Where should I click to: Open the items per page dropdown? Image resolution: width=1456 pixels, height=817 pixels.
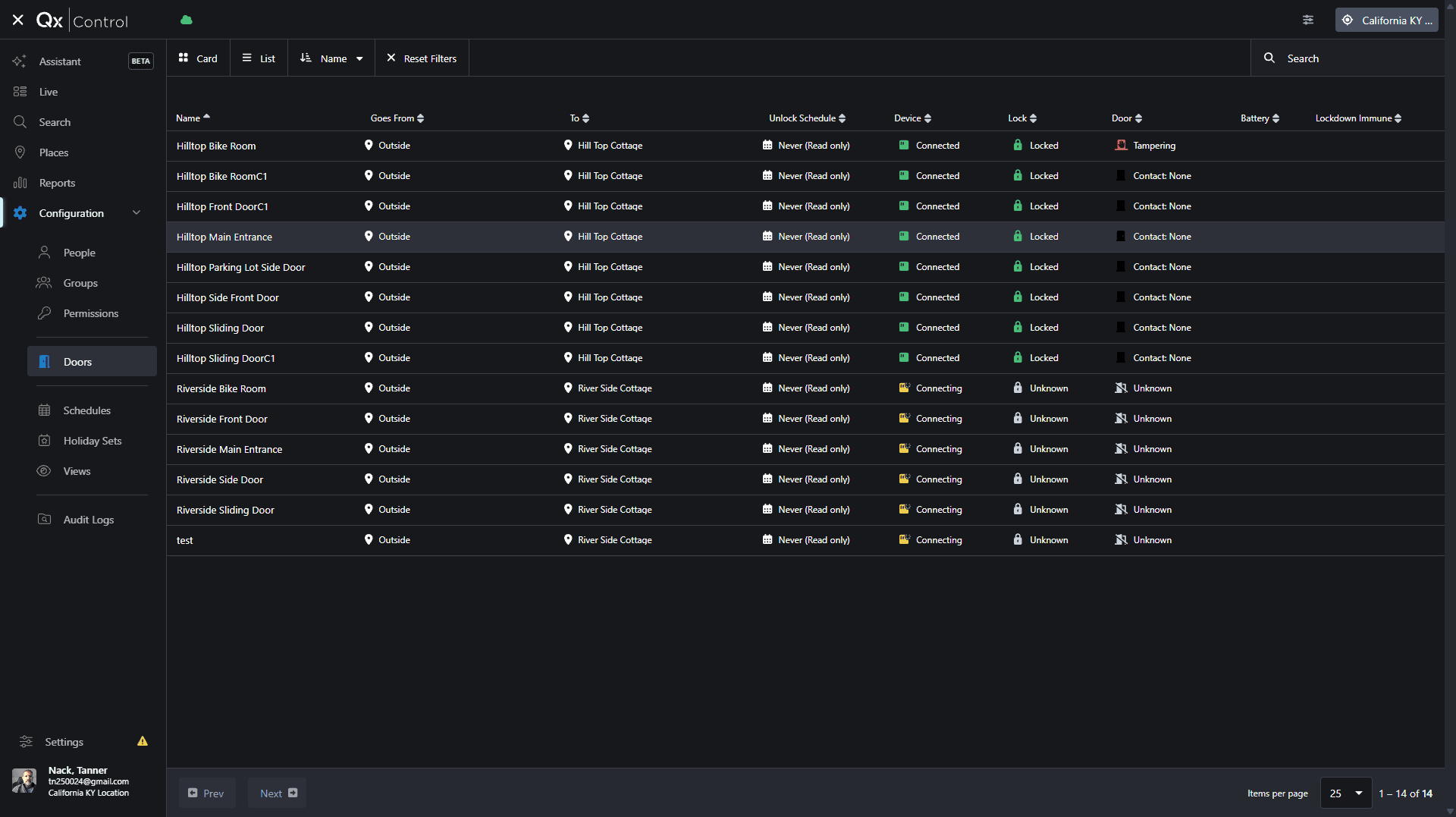(x=1346, y=793)
